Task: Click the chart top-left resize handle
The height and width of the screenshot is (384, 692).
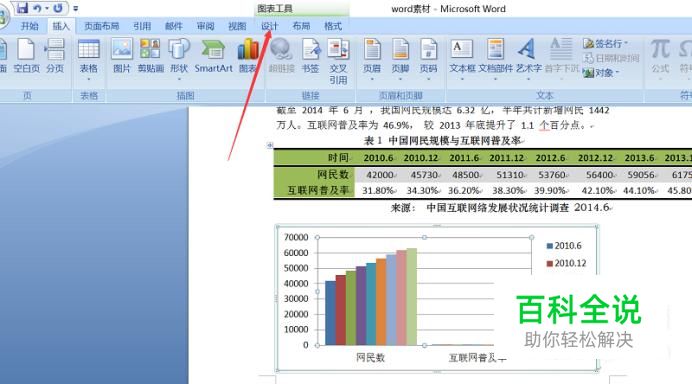Action: (277, 227)
